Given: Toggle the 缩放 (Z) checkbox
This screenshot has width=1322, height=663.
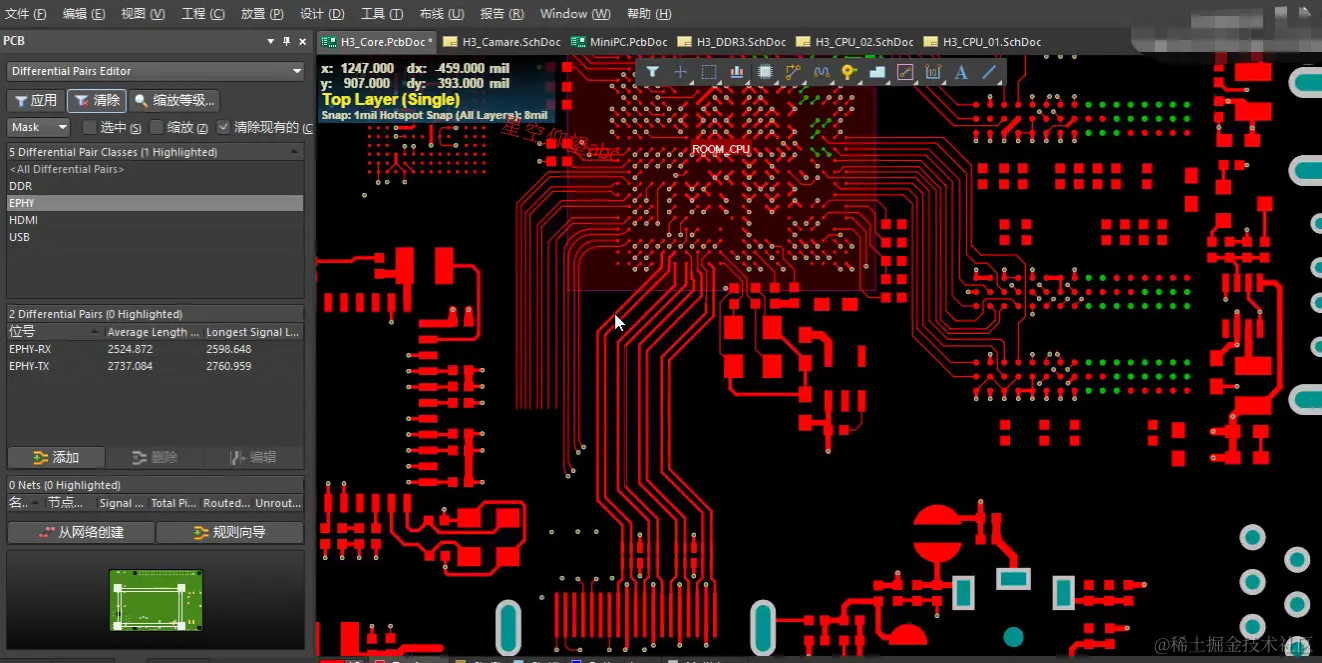Looking at the screenshot, I should click(x=156, y=127).
